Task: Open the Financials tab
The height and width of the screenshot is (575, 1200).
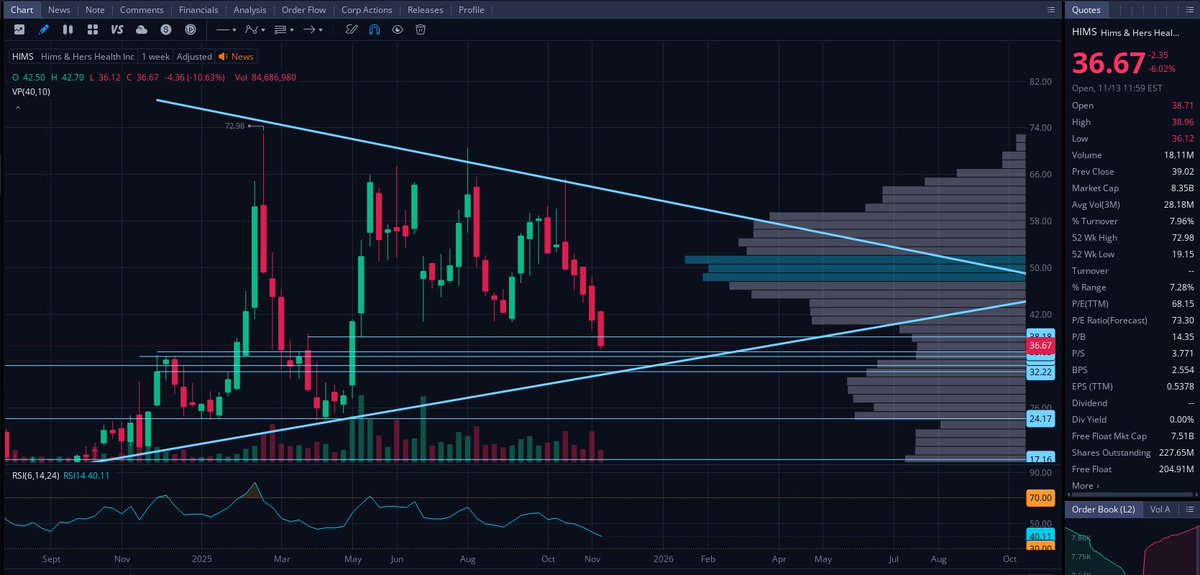Action: tap(198, 9)
